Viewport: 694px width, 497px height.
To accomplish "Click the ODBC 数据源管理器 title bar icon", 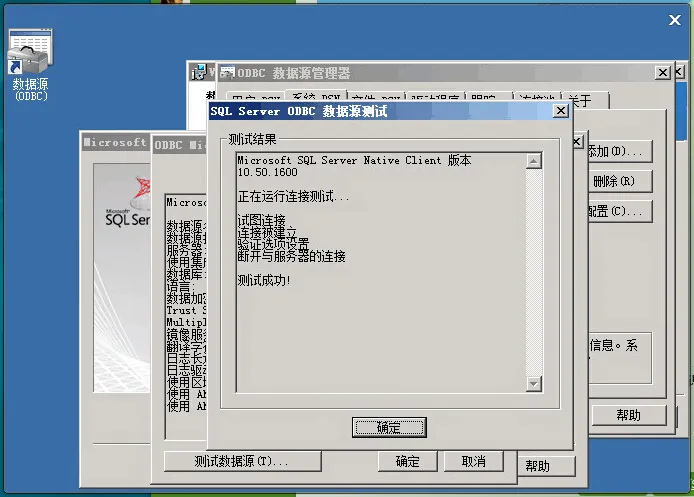I will 227,72.
